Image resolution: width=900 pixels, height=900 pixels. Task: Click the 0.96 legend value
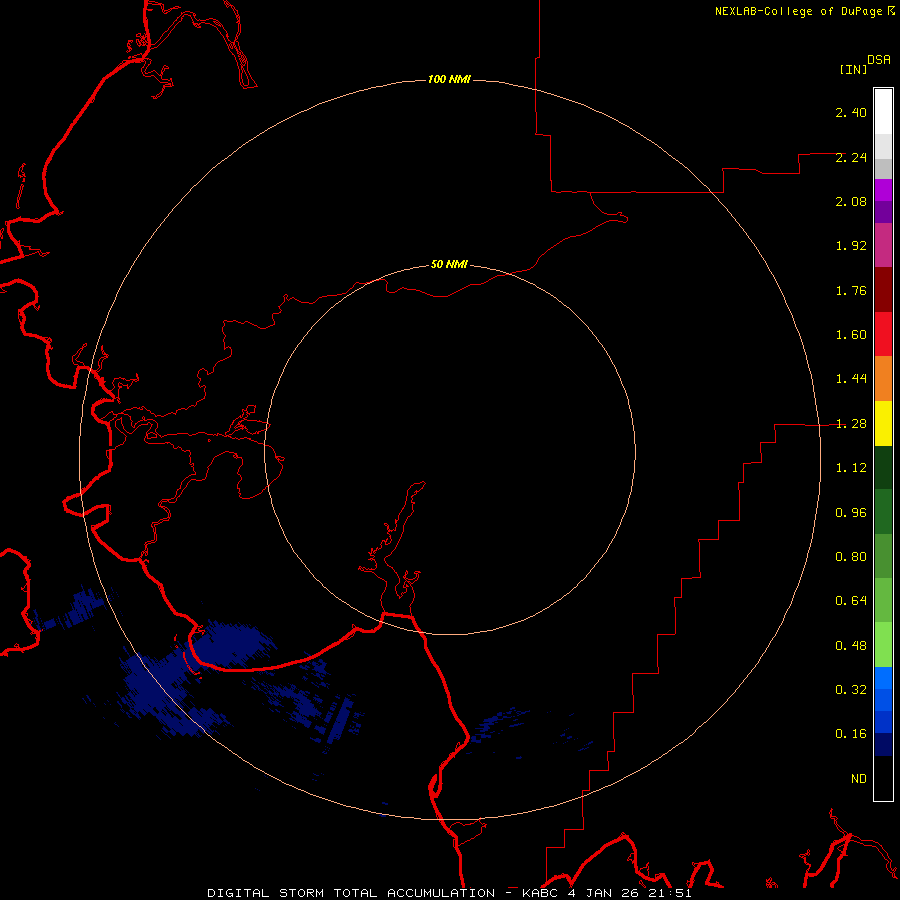tap(851, 513)
